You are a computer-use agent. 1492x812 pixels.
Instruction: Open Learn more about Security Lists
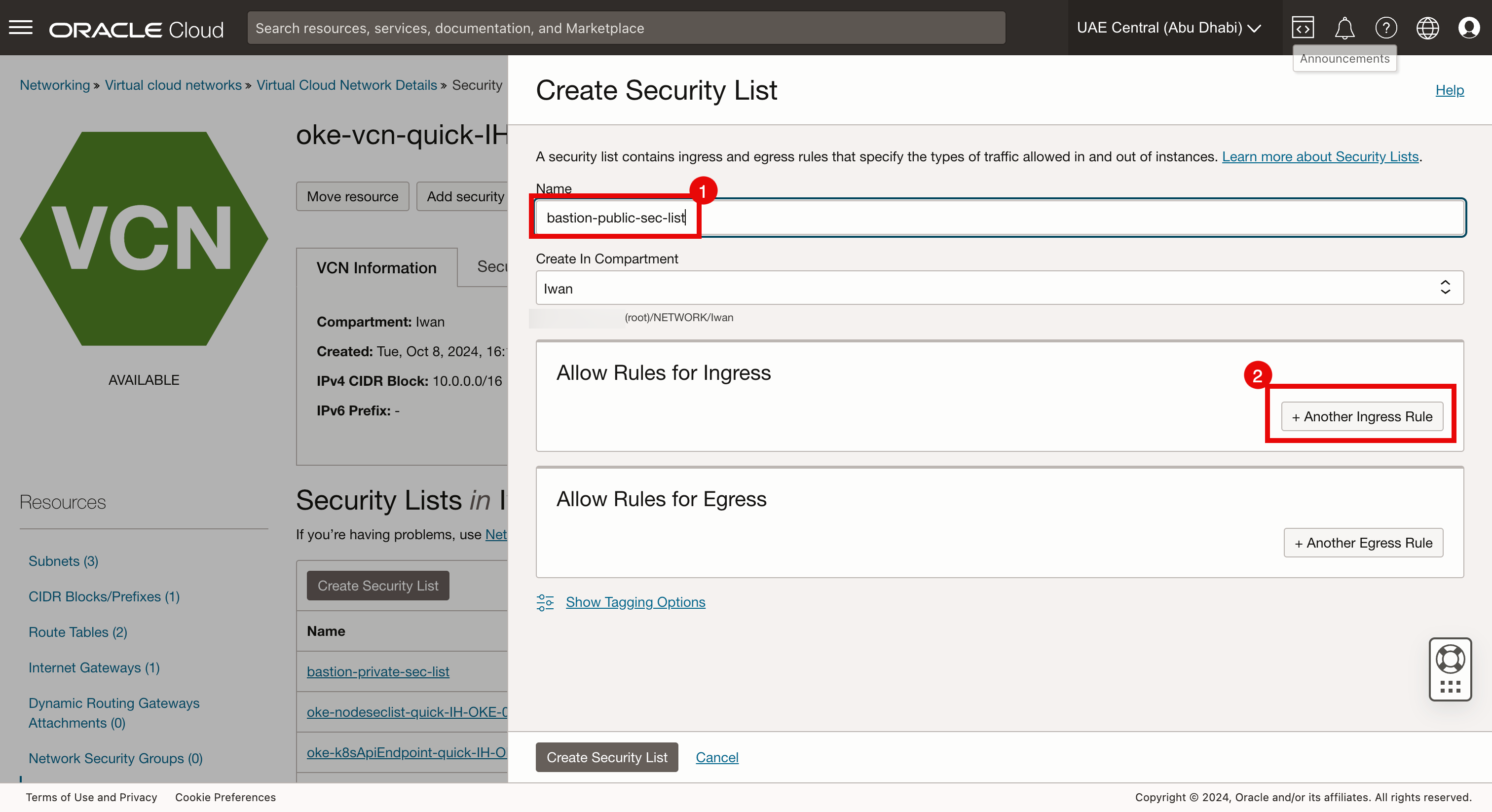point(1320,156)
